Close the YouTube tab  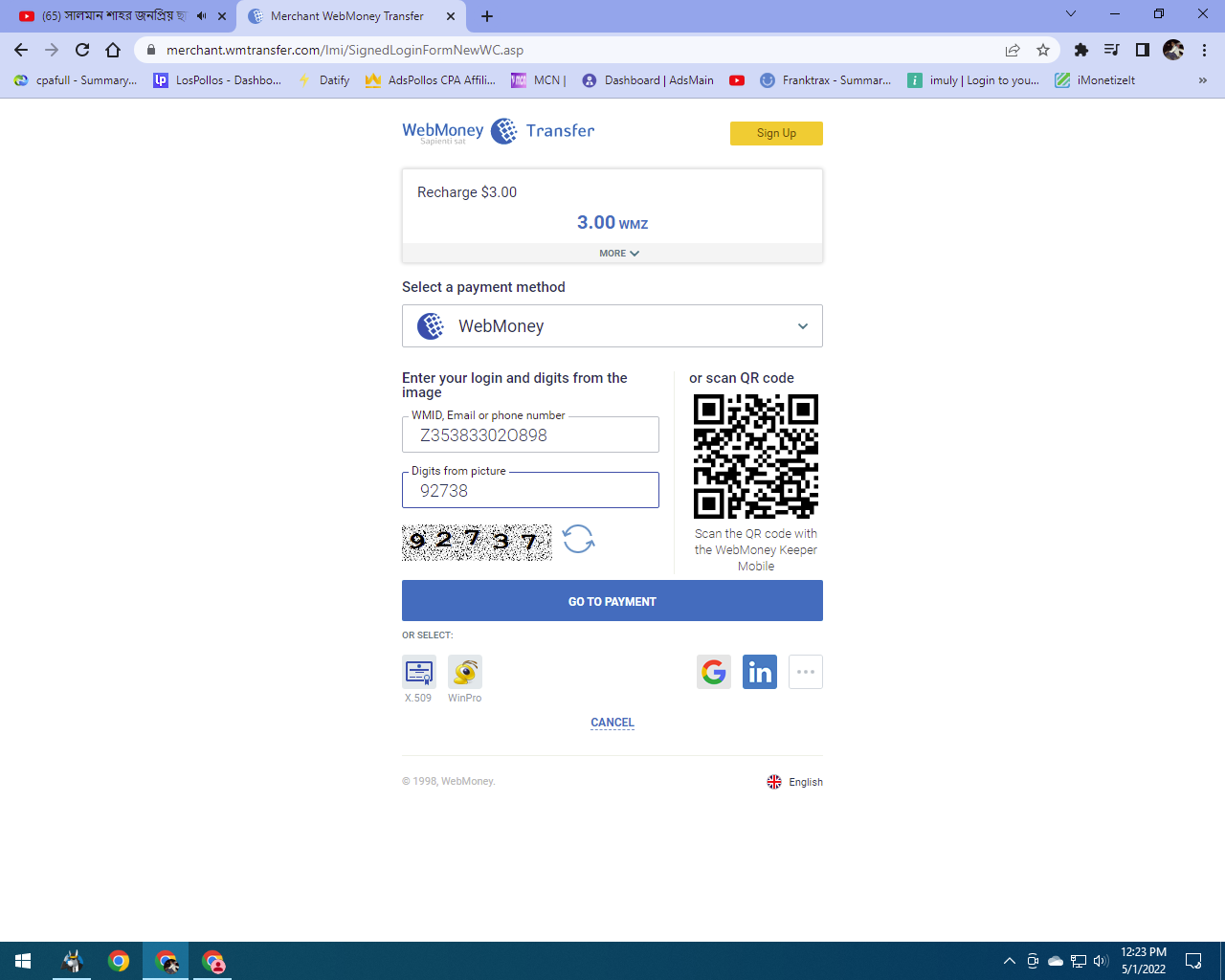coord(221,16)
